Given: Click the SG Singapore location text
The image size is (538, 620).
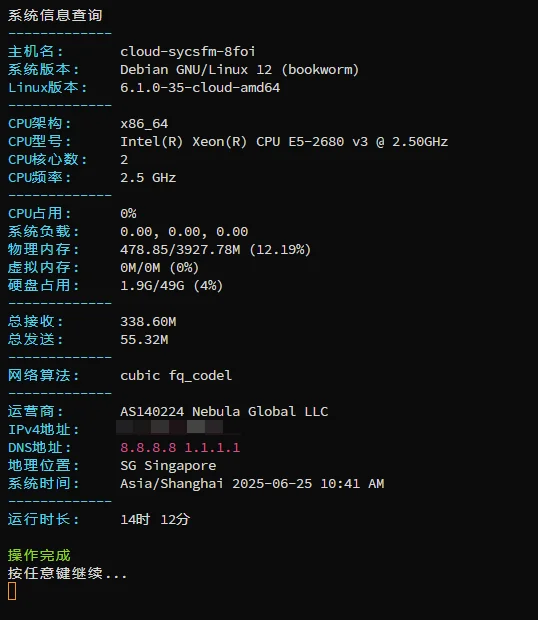Looking at the screenshot, I should click(168, 466).
